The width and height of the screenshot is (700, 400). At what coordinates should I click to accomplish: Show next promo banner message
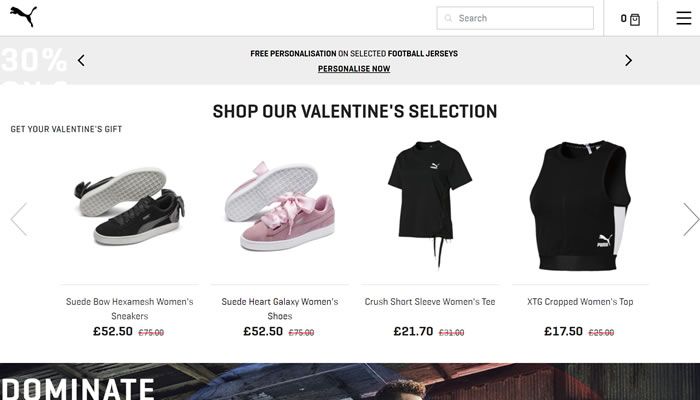pyautogui.click(x=628, y=60)
